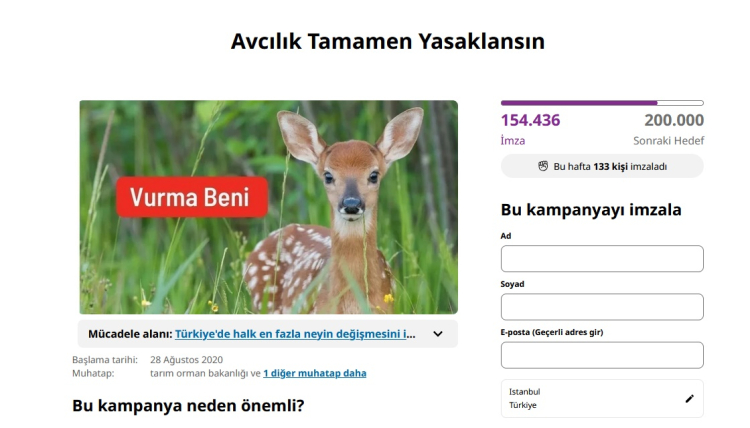
Task: Click the red Vurma Beni badge
Action: point(192,197)
